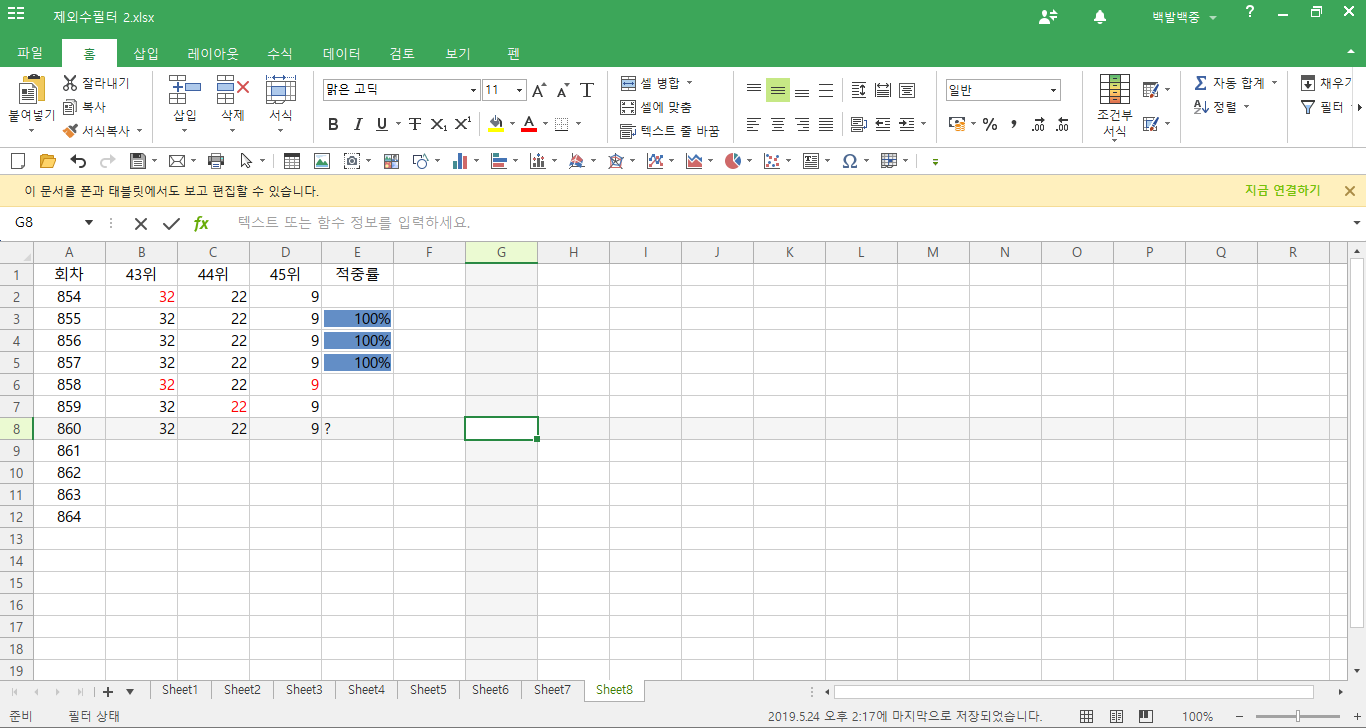Click the Undo arrow in quick toolbar
This screenshot has width=1366, height=728.
coord(78,161)
